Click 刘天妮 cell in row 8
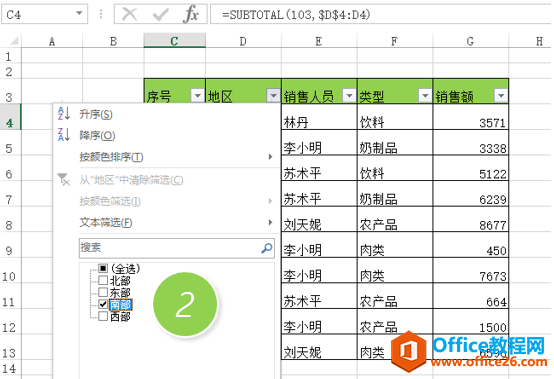 click(319, 219)
